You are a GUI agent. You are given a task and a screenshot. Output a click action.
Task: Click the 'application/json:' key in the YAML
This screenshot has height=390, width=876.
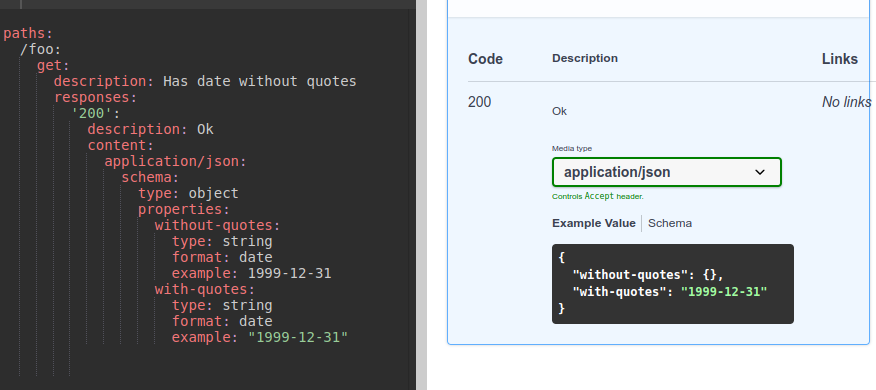175,161
